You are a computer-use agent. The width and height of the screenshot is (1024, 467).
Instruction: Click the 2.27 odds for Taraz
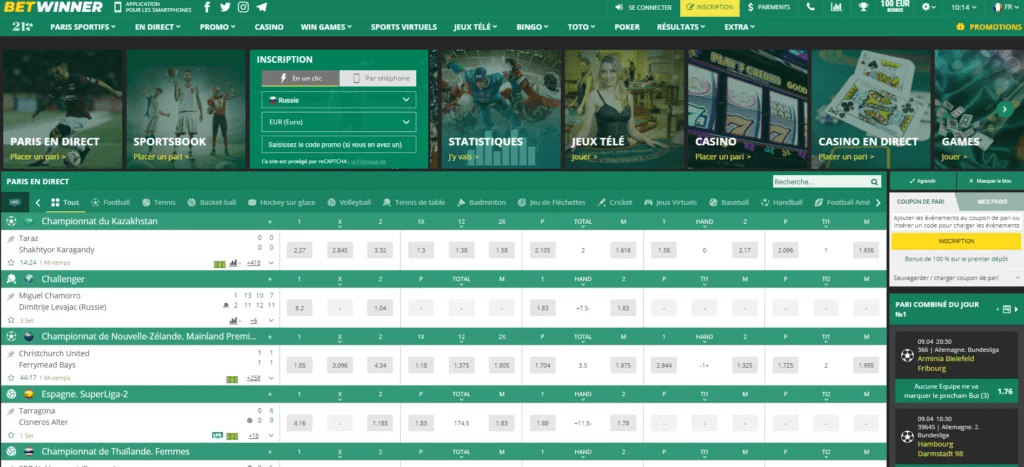click(x=299, y=250)
